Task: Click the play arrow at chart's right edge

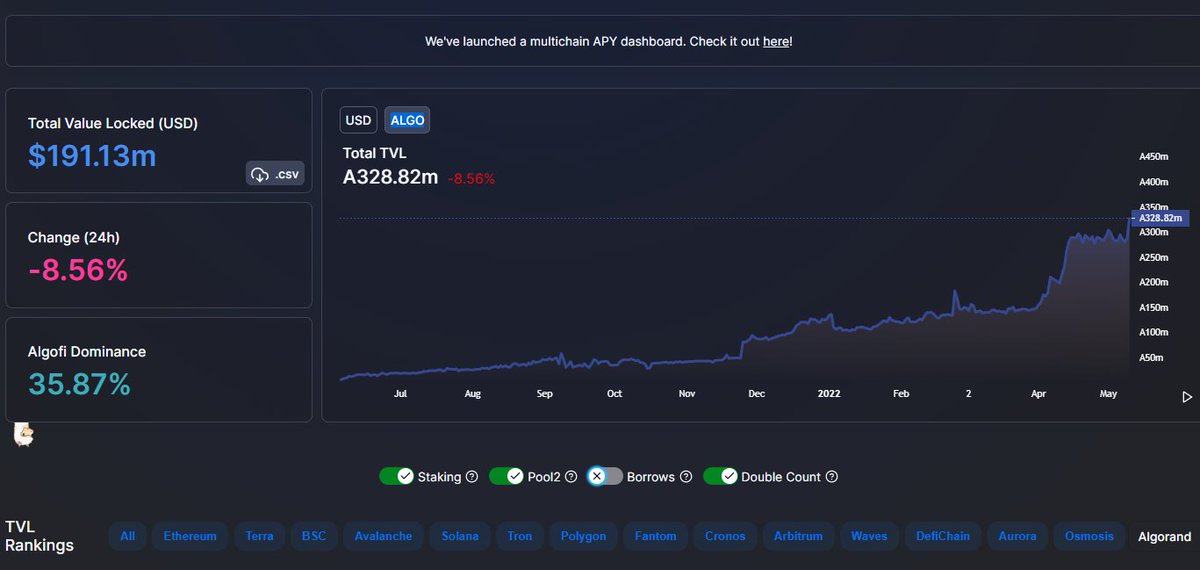Action: point(1187,397)
